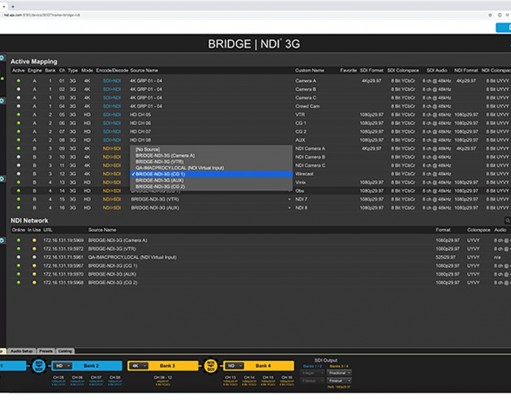Select the Bank 2 block
The image size is (511, 400).
click(86, 366)
